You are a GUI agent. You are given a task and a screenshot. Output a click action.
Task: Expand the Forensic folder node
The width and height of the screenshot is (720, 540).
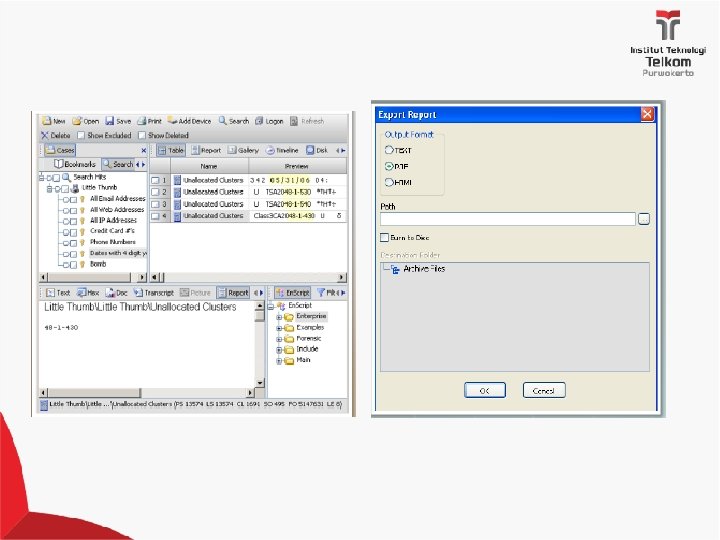point(279,339)
